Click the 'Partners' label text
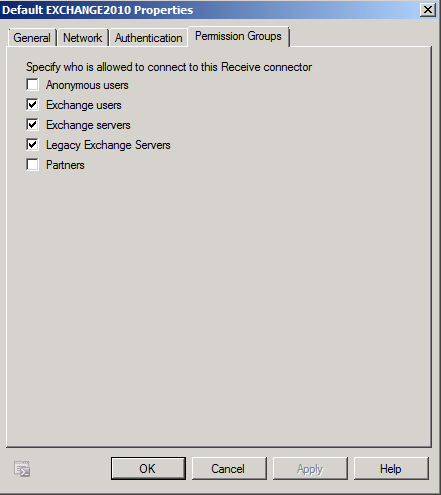 [65, 165]
